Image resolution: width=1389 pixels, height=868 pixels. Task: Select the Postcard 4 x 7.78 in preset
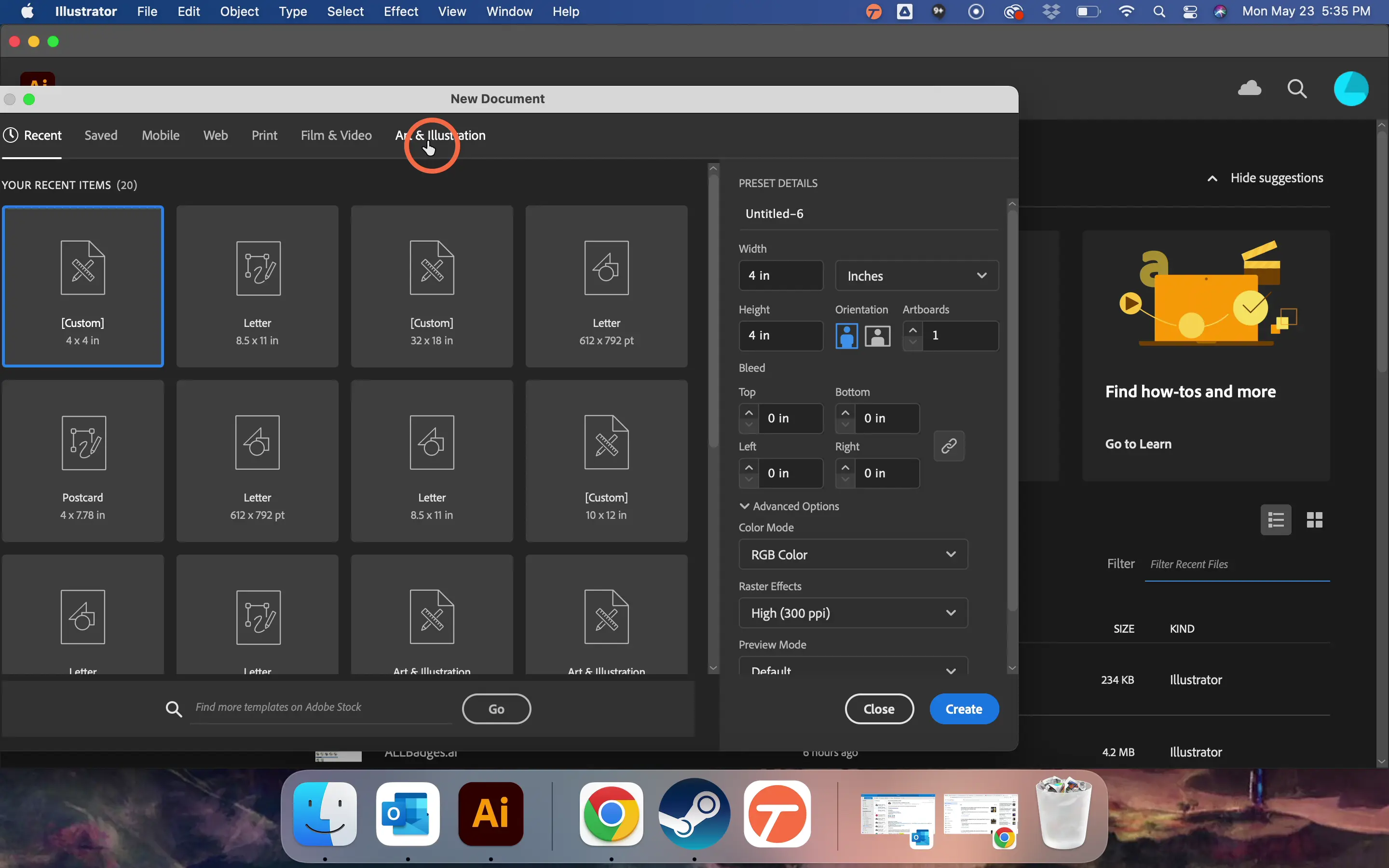point(82,461)
